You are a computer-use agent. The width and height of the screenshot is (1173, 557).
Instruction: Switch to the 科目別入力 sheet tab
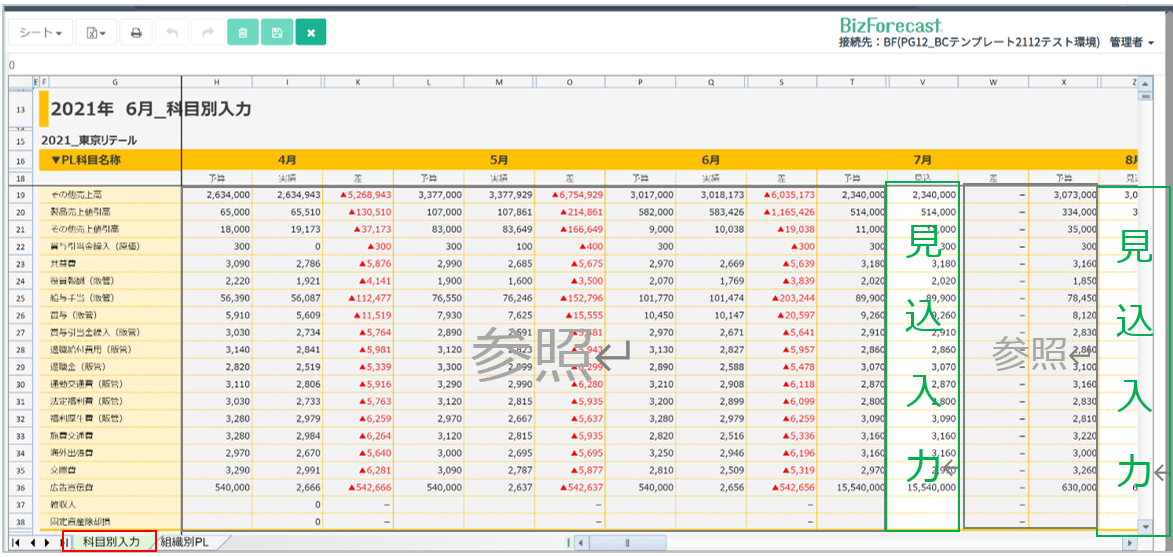(x=110, y=542)
